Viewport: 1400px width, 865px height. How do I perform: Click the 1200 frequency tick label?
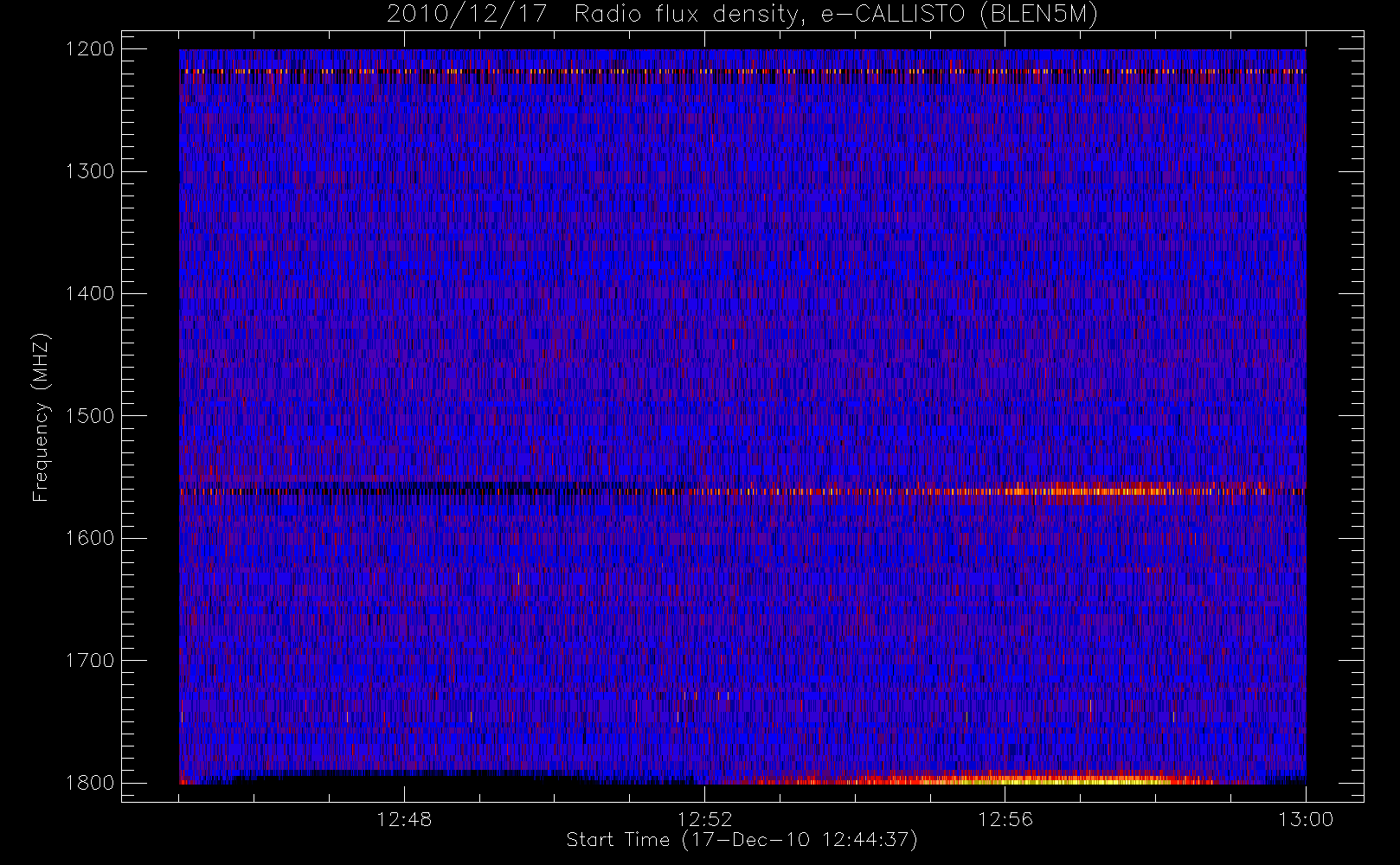(x=90, y=48)
